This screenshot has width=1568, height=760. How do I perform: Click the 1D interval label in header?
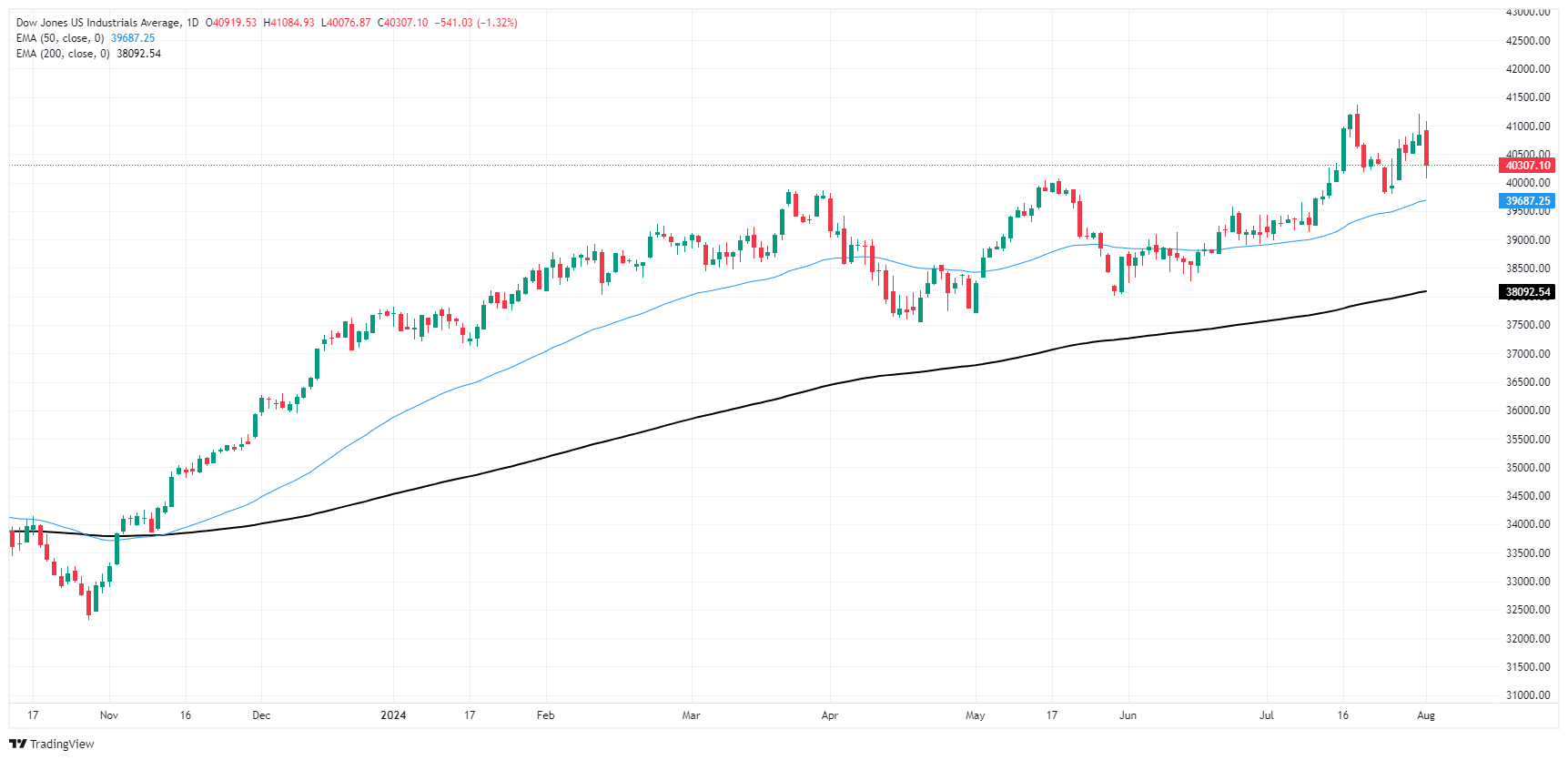coord(192,23)
